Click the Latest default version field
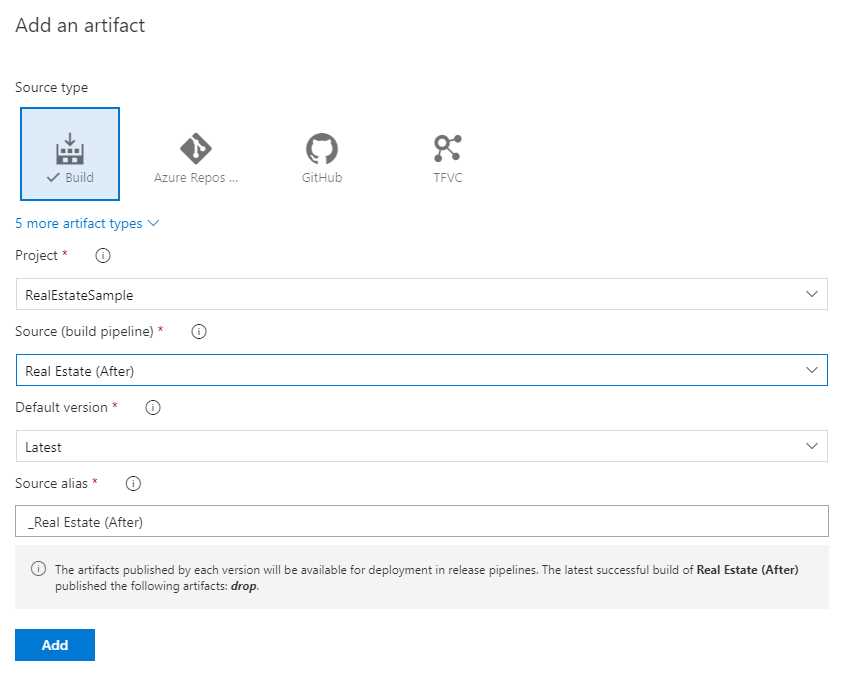Viewport: 858px width, 690px height. click(420, 446)
